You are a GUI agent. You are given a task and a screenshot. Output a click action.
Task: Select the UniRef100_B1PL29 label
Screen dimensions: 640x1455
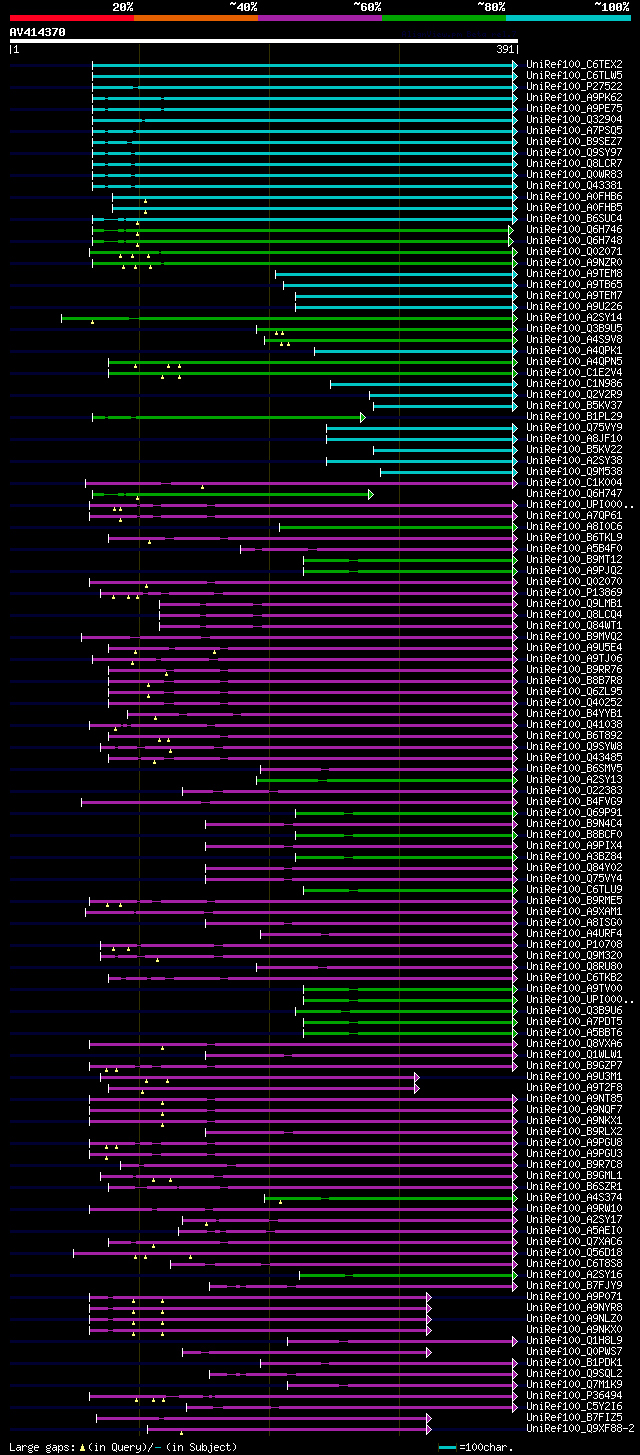[x=574, y=416]
